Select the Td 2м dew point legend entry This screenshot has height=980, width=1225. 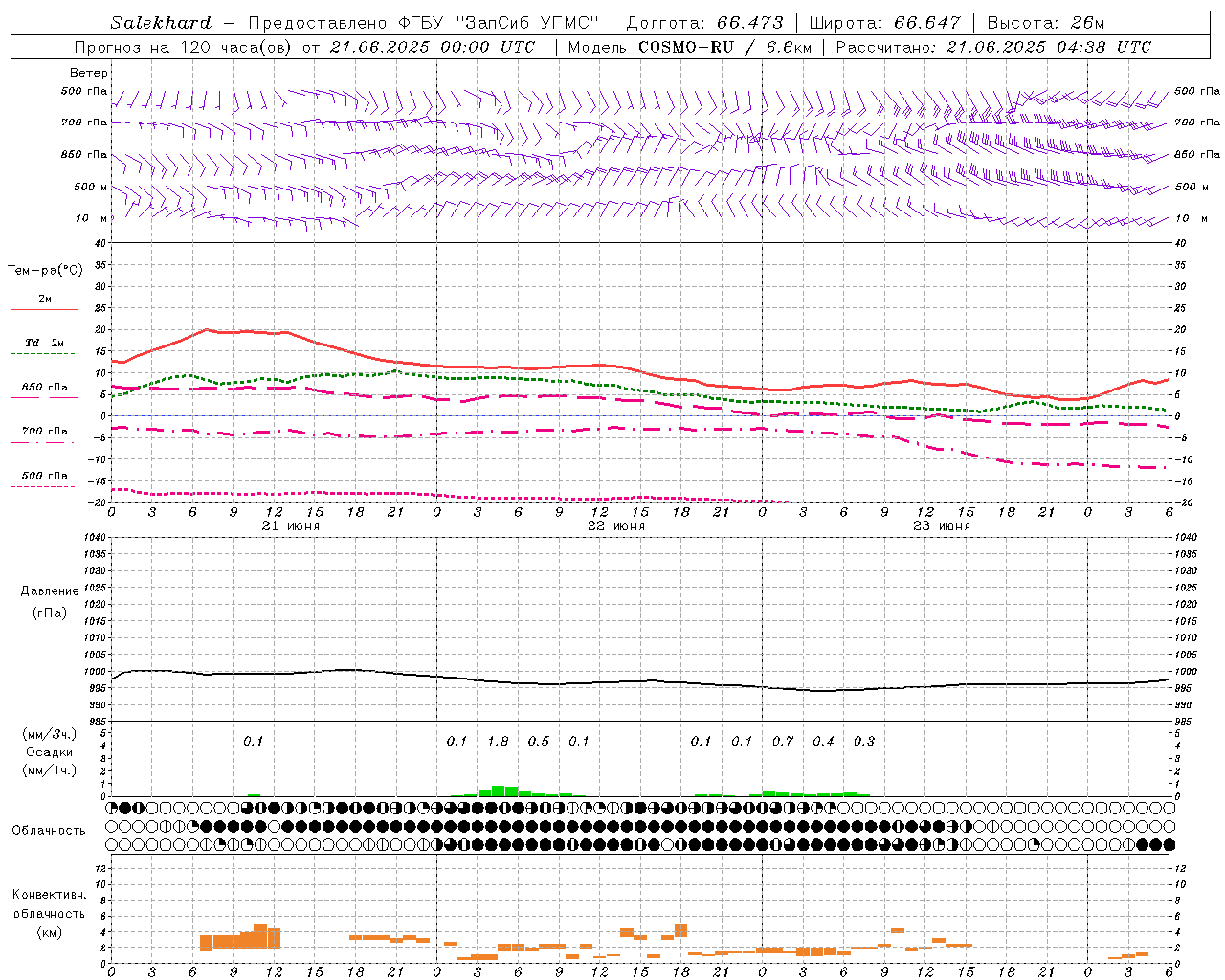coord(45,343)
